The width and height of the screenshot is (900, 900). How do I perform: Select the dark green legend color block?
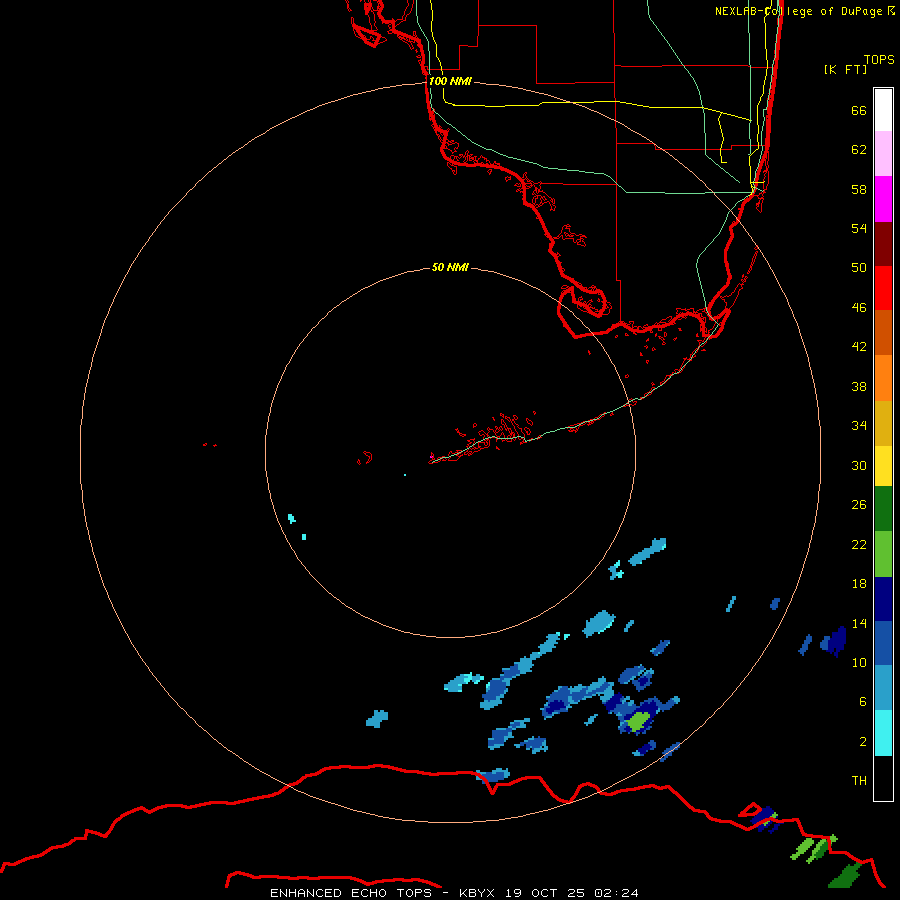(x=883, y=509)
